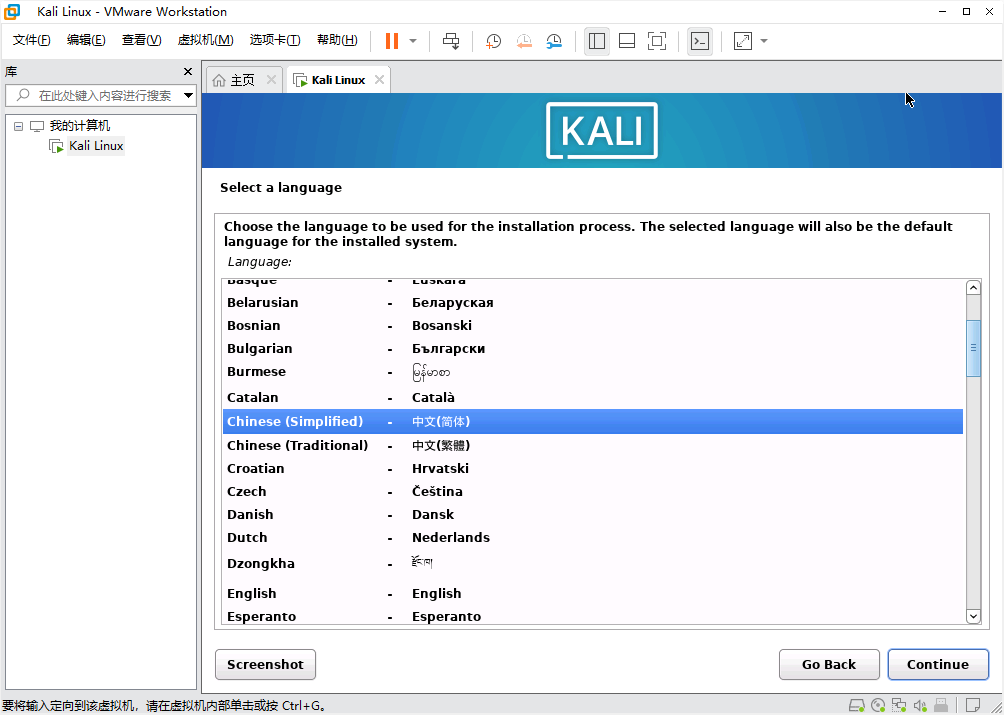
Task: Open the 查看(V) menu
Action: 142,40
